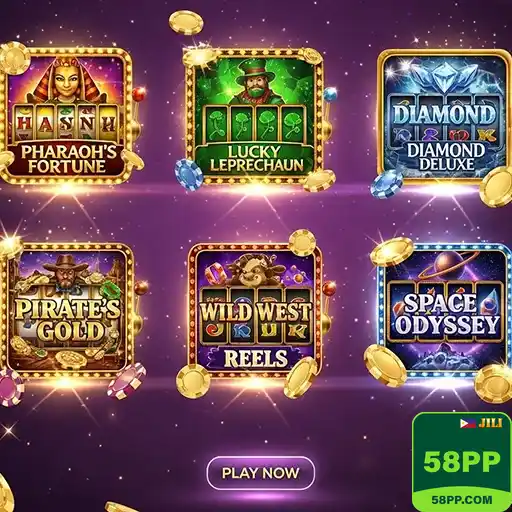Visit the 58PP.COM link

click(x=462, y=499)
